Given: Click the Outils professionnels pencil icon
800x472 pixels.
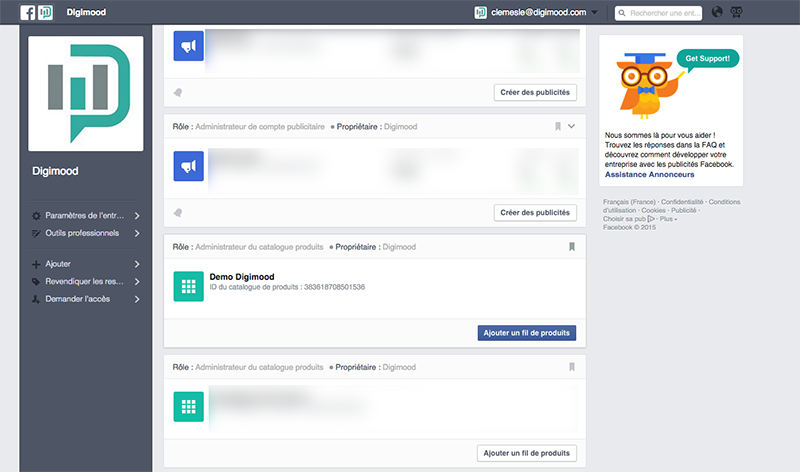Looking at the screenshot, I should 36,234.
